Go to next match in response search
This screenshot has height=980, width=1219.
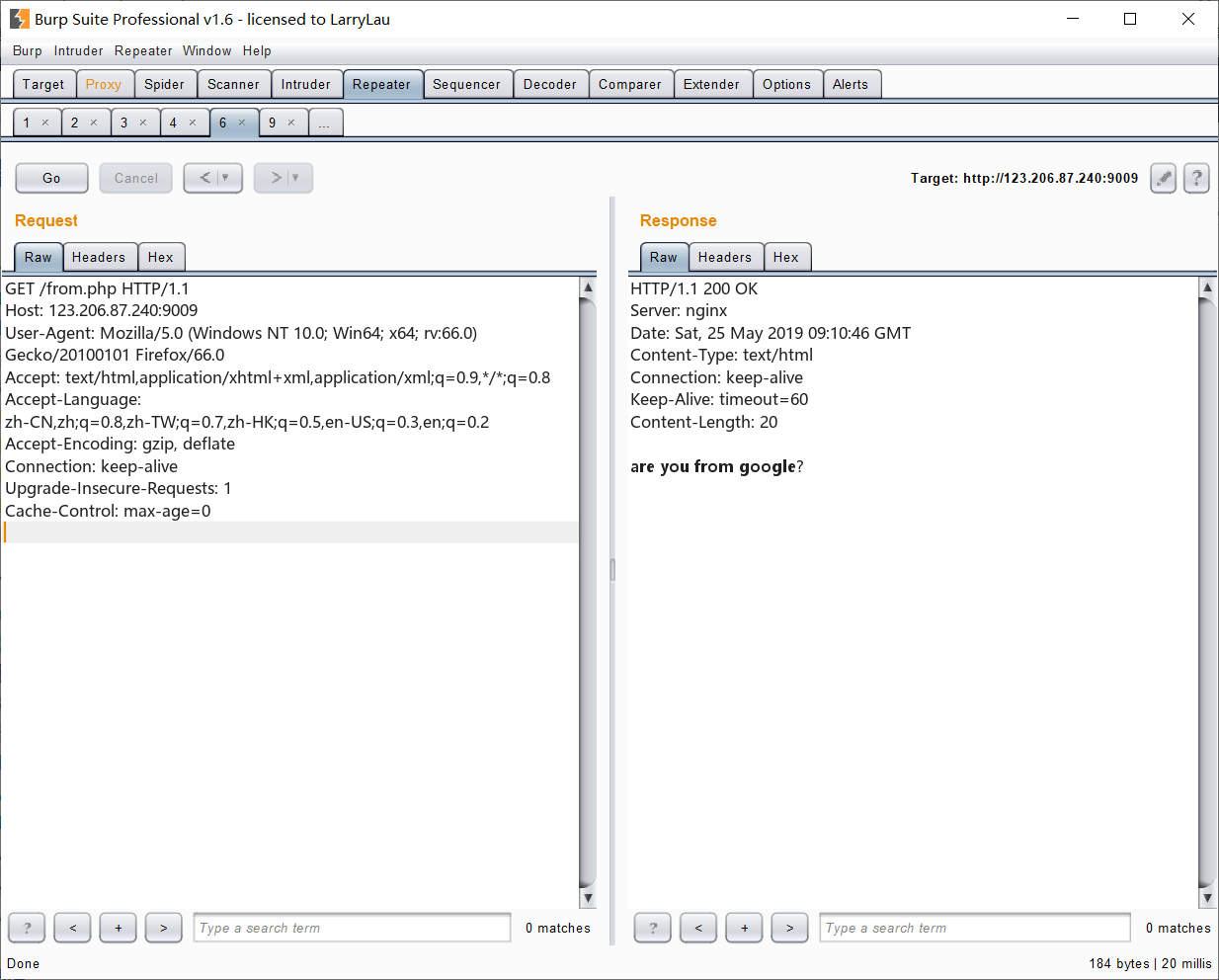point(790,928)
